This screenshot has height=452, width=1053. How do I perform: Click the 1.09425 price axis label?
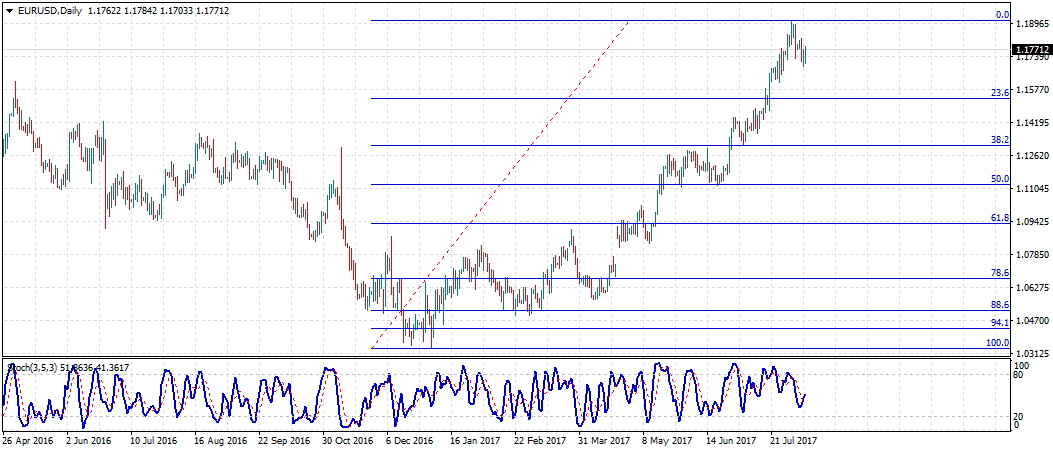point(1031,222)
